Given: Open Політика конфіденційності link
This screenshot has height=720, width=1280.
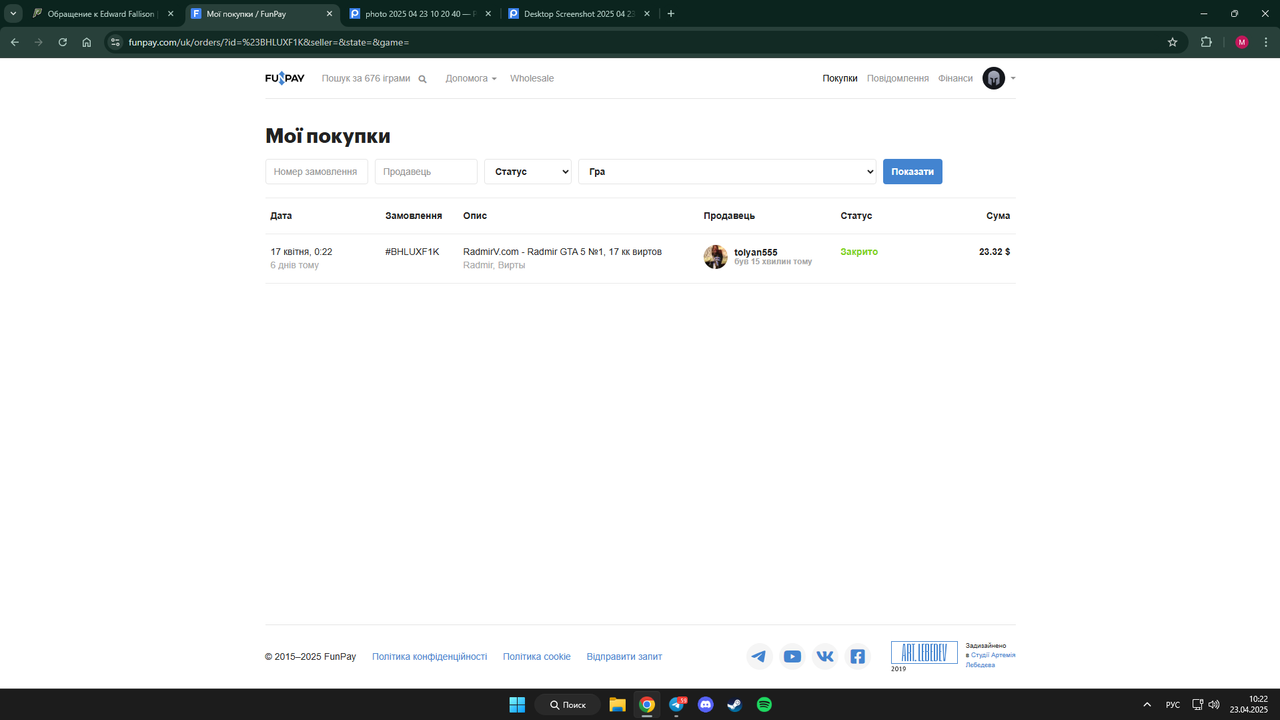Looking at the screenshot, I should click(429, 657).
